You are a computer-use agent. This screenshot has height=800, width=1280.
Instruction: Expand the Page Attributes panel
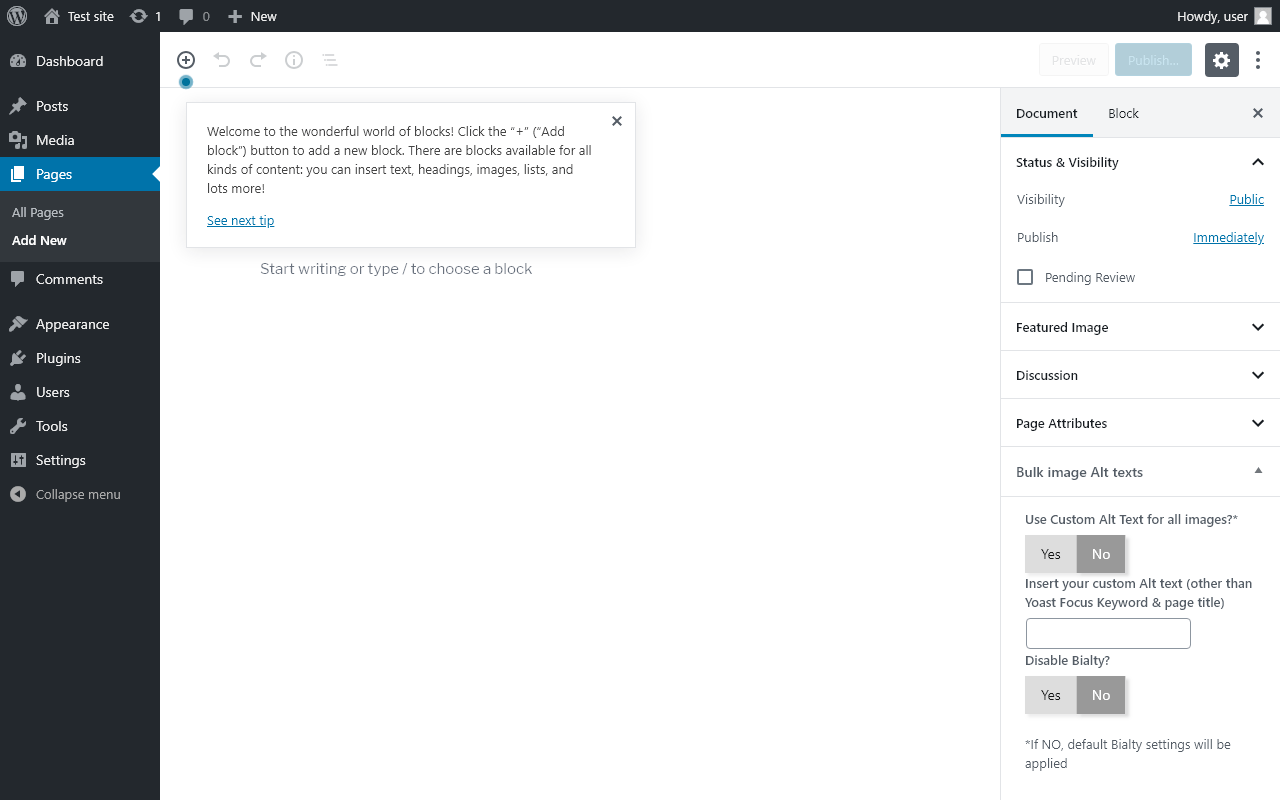pos(1140,423)
